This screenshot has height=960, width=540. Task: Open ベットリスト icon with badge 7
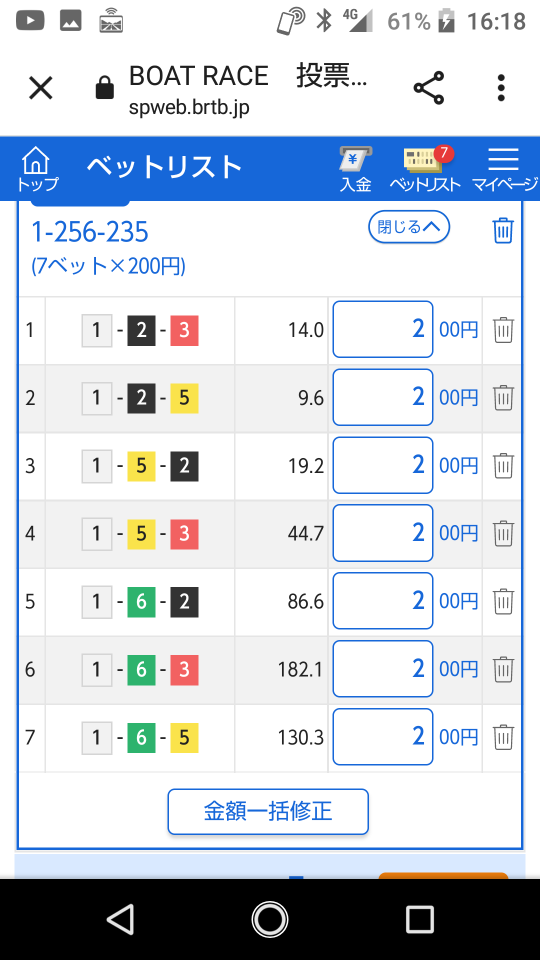tap(424, 169)
